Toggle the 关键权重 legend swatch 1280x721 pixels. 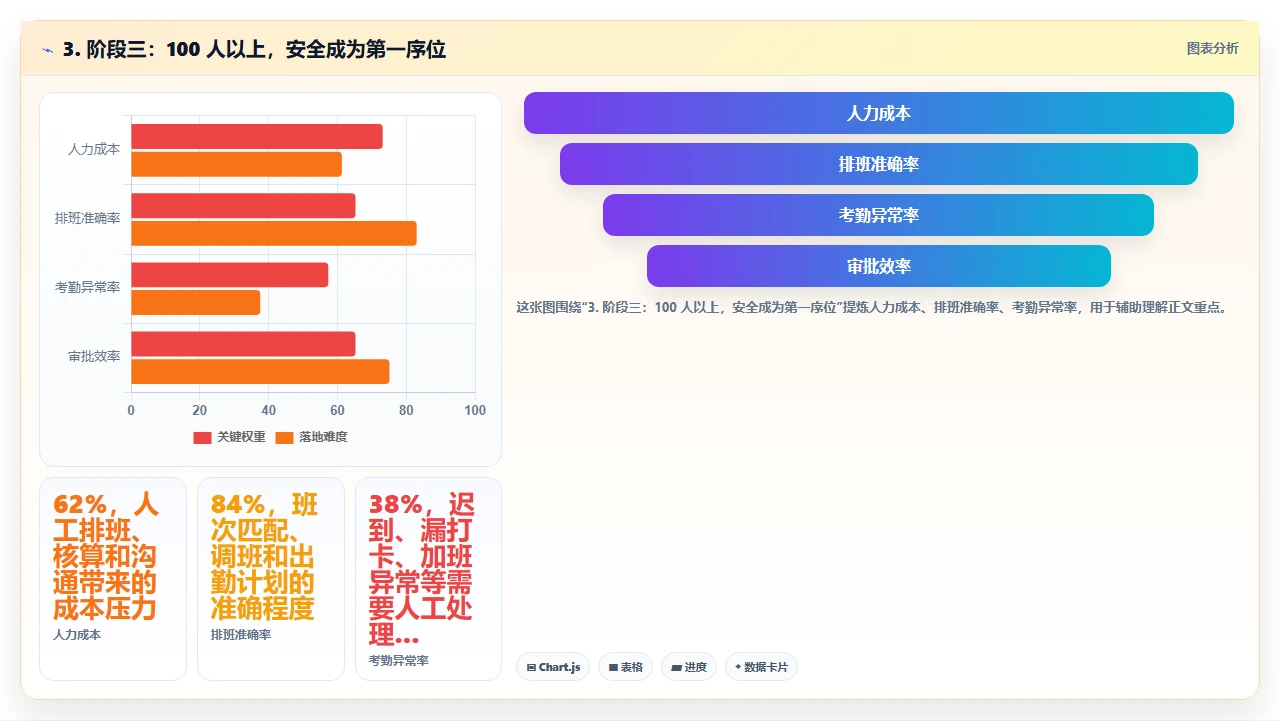(x=202, y=438)
